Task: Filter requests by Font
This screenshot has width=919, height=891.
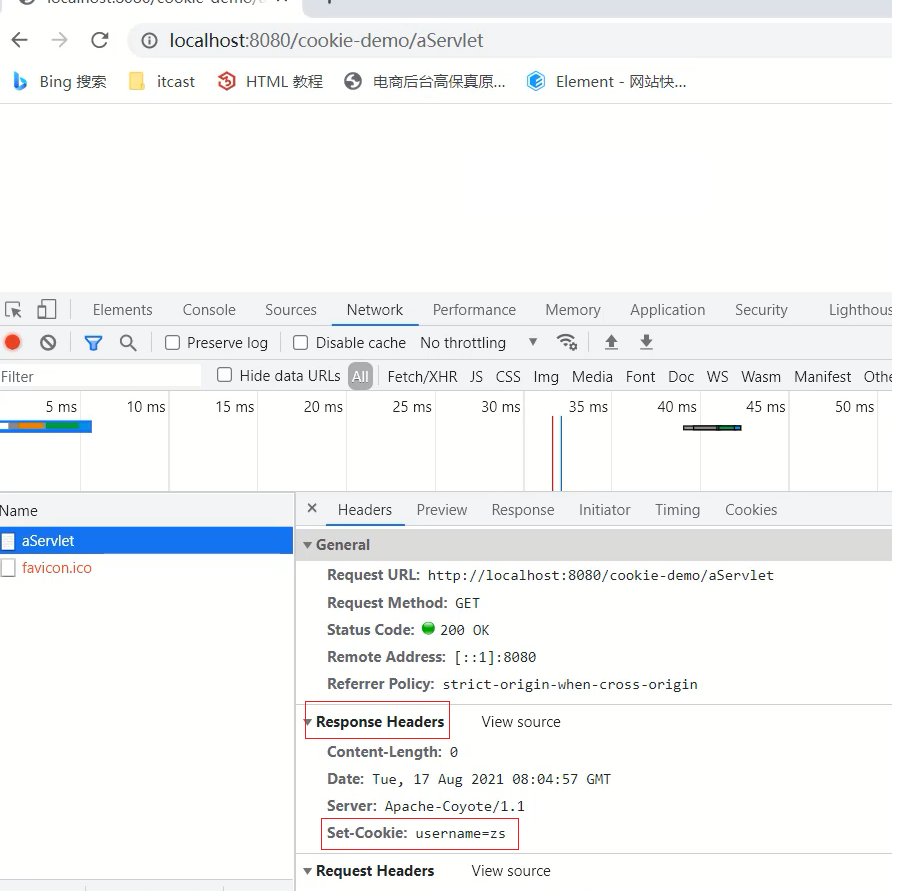Action: pyautogui.click(x=640, y=376)
